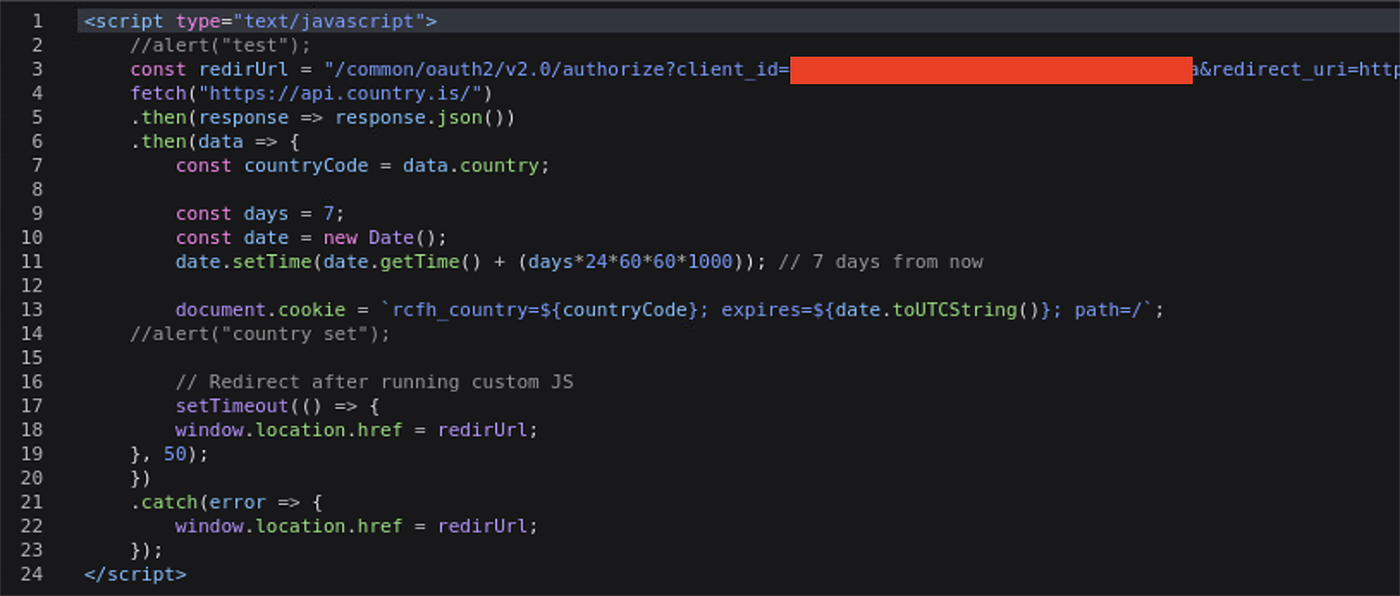Click 'new Date()' on line 10

[x=385, y=237]
